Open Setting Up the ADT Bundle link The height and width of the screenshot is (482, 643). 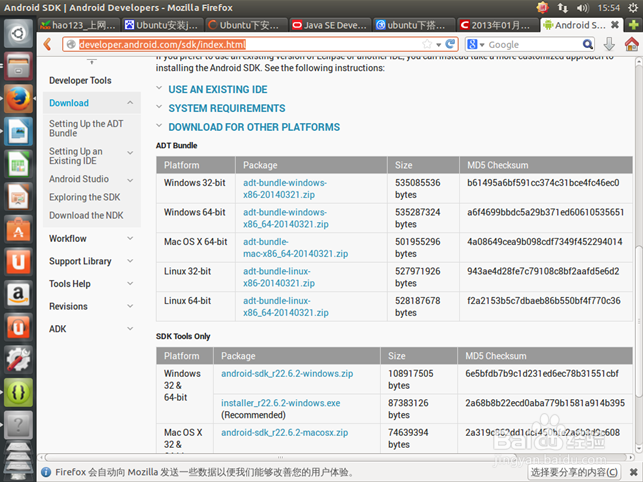tap(86, 128)
